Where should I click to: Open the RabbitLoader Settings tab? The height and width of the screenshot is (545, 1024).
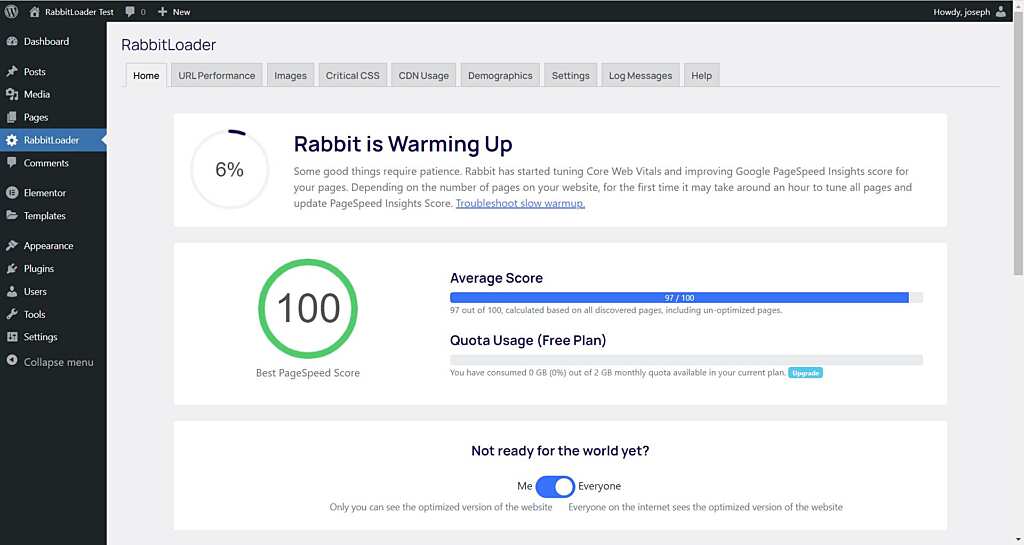coord(571,75)
